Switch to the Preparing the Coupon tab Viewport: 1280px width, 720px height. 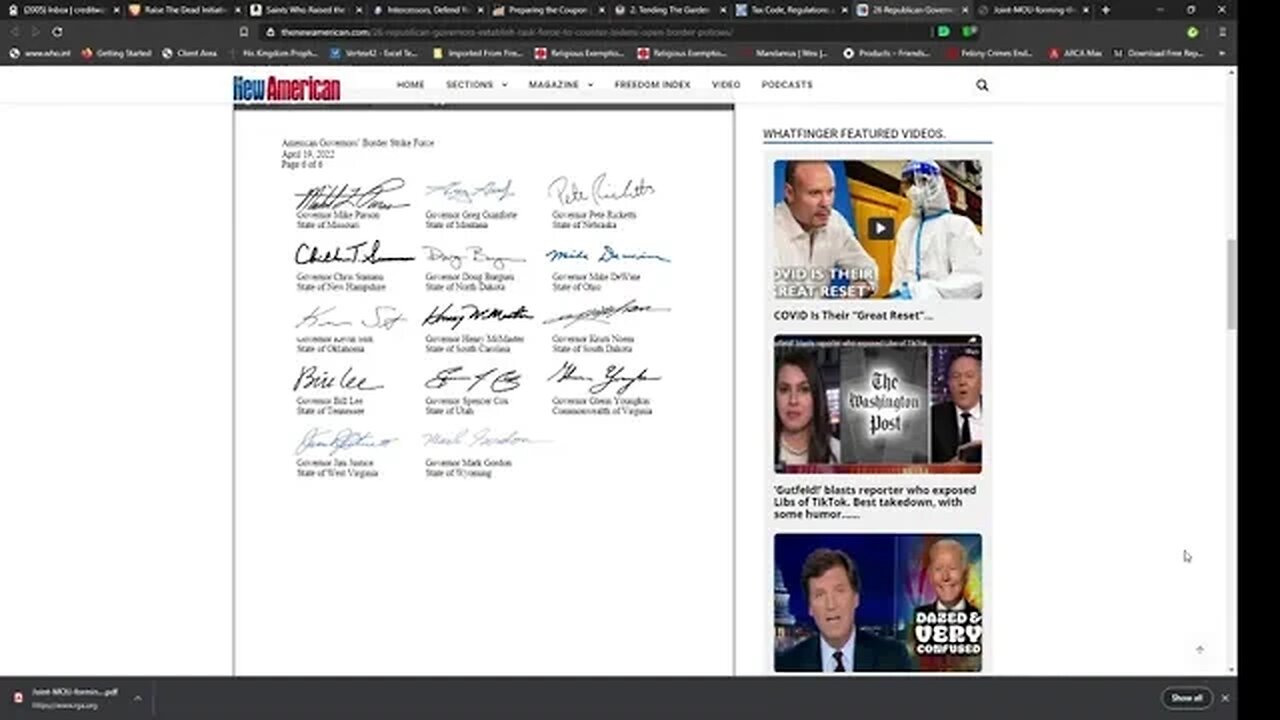click(548, 10)
